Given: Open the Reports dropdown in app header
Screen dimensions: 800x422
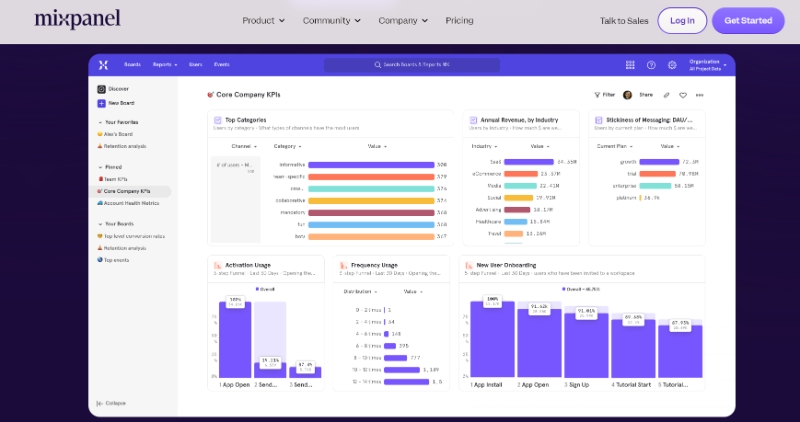Looking at the screenshot, I should (x=165, y=65).
